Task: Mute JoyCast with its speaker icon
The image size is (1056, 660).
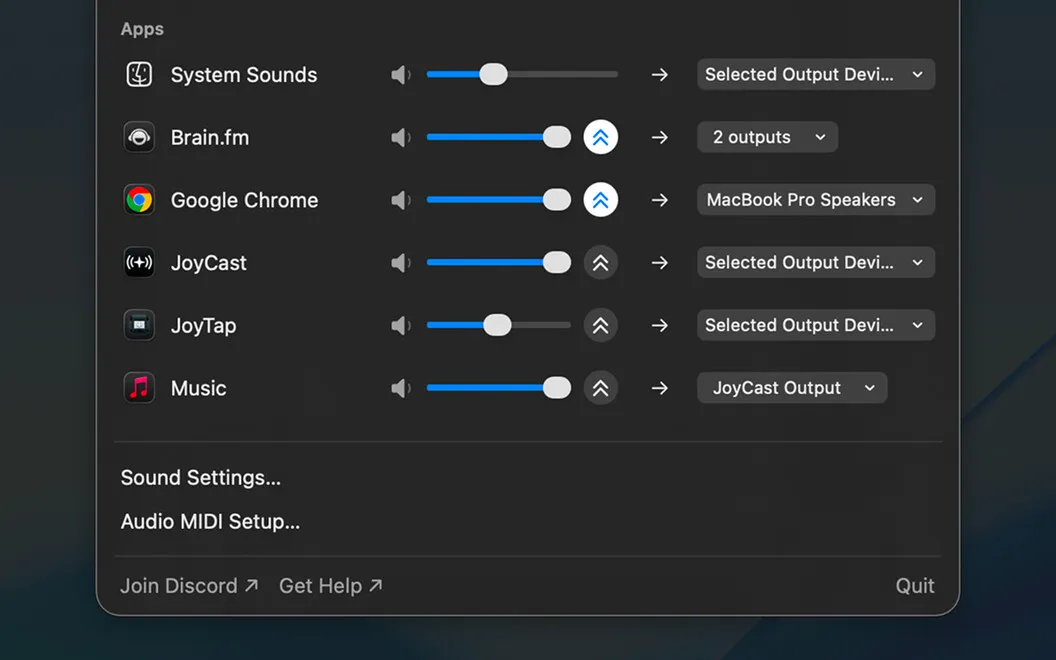Action: 401,263
